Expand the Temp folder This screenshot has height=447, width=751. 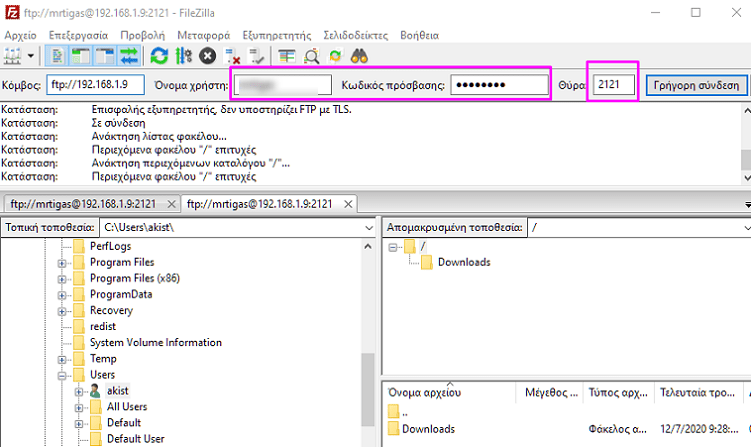(62, 359)
